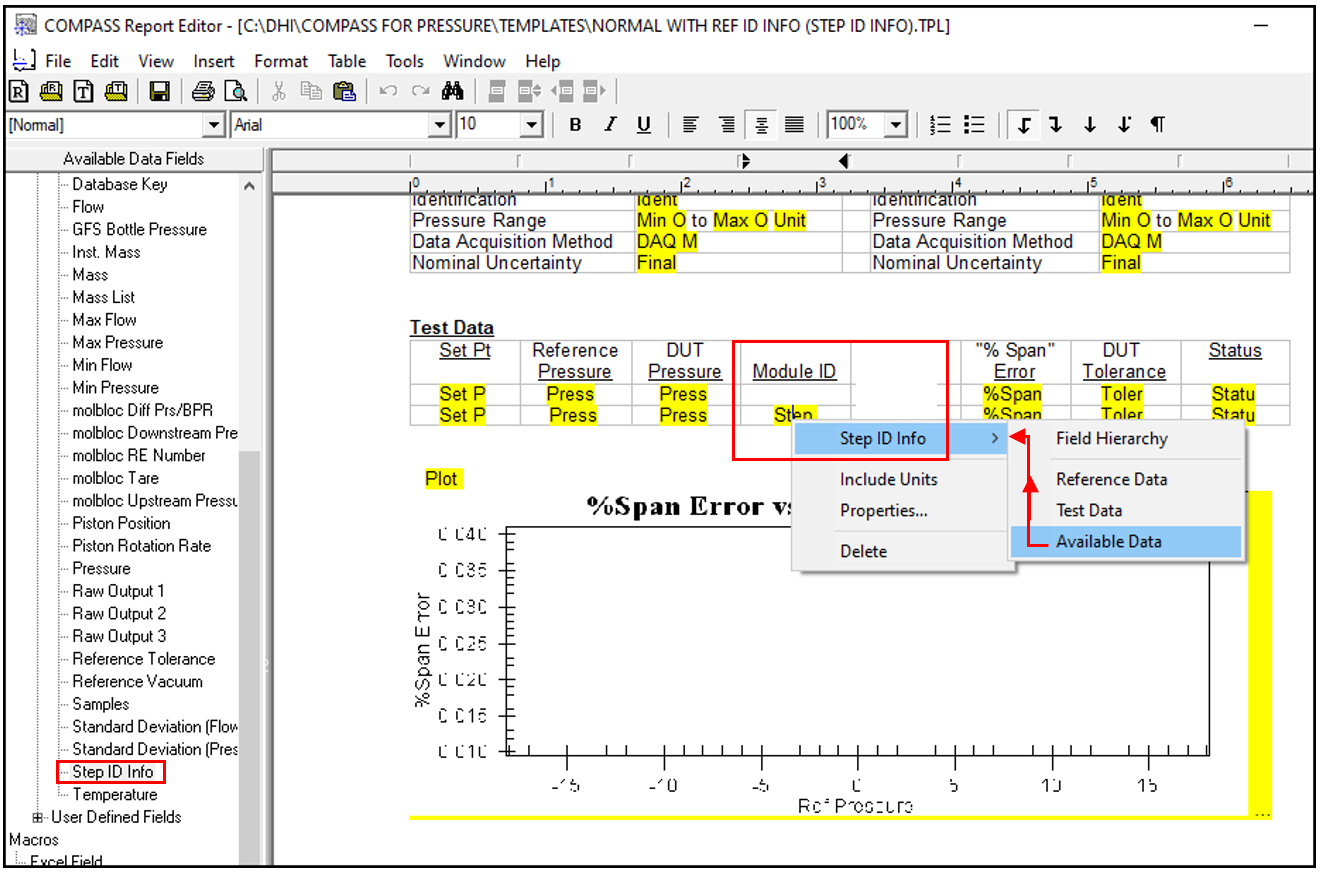The height and width of the screenshot is (873, 1322).
Task: Toggle right text alignment
Action: [x=727, y=125]
